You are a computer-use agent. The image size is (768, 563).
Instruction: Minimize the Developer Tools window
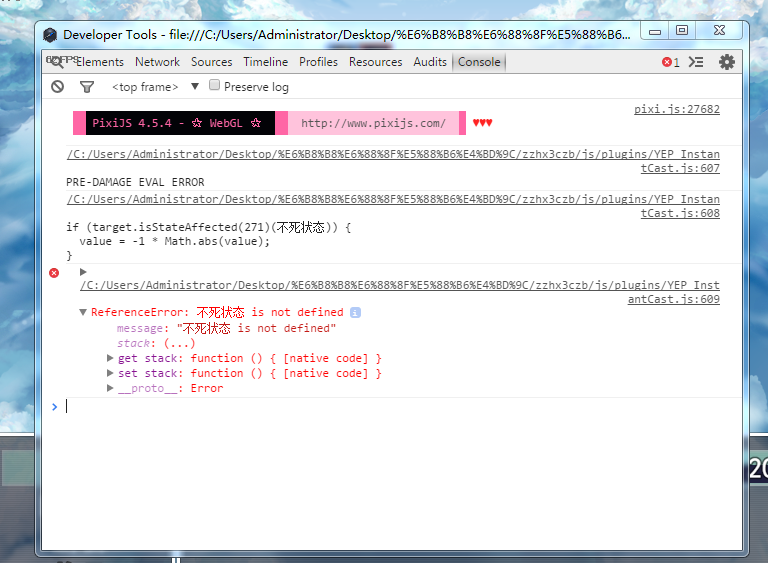pyautogui.click(x=655, y=31)
